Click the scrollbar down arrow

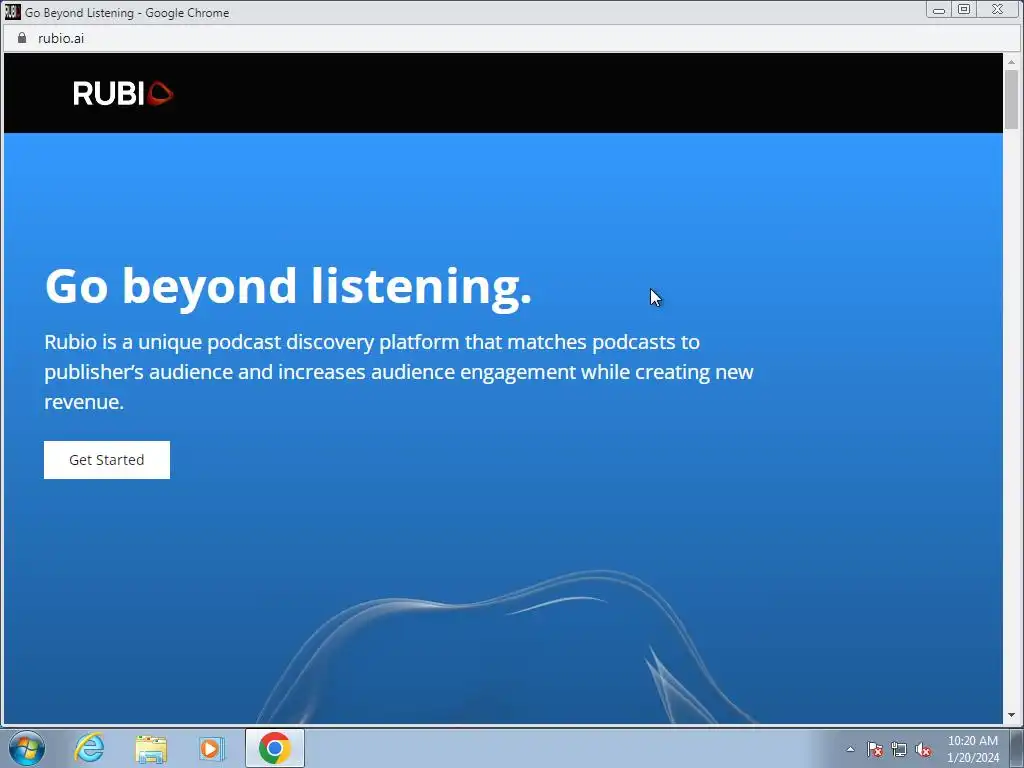pos(1012,715)
